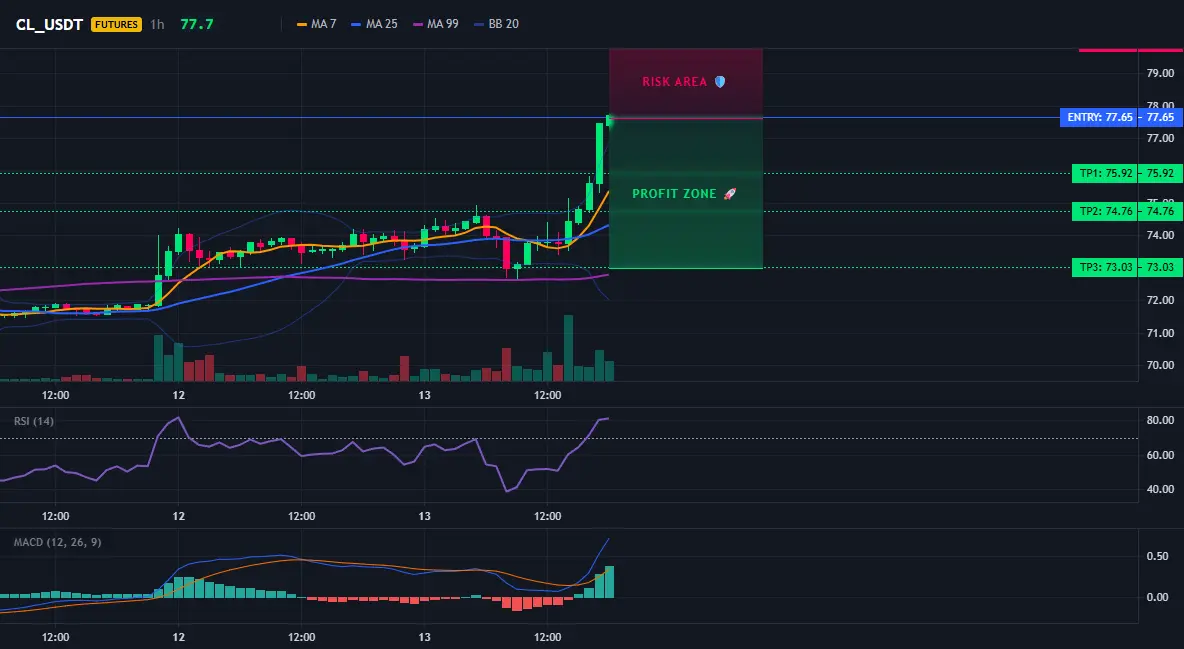Click the RSI (14) indicator label
Viewport: 1184px width, 649px height.
(x=34, y=421)
